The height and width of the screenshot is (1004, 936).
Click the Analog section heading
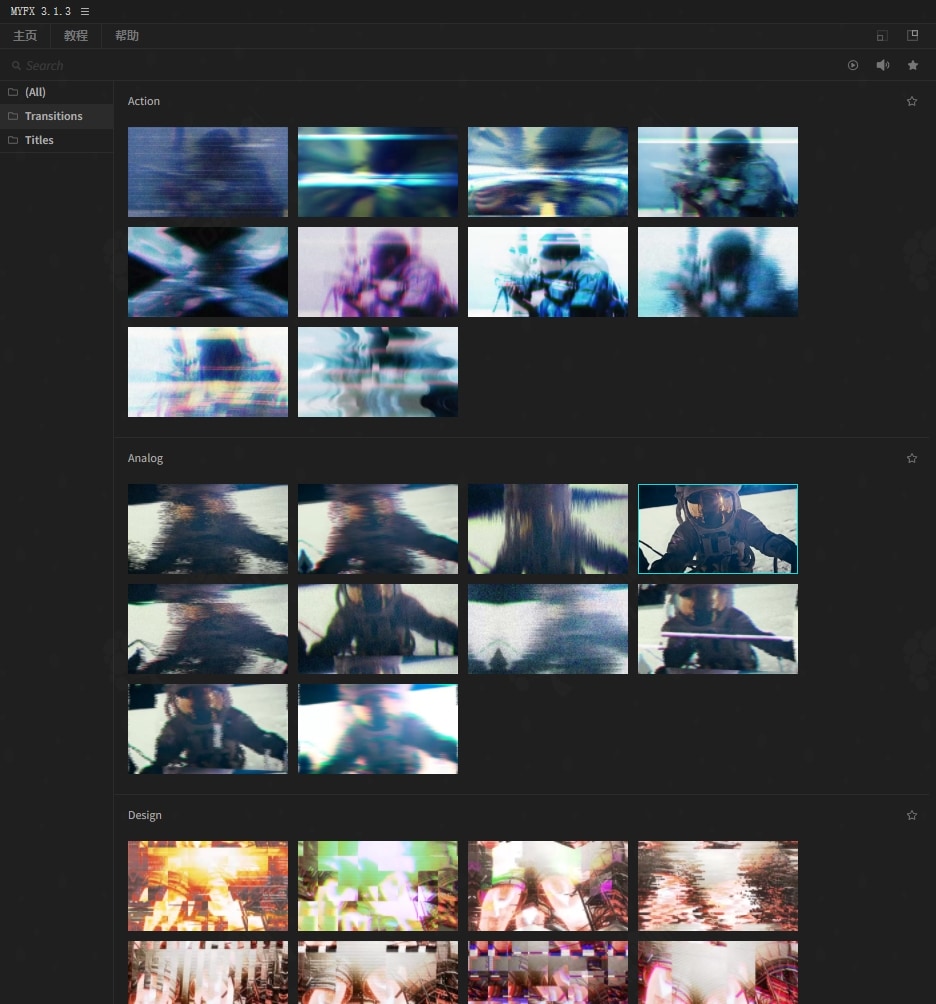click(145, 458)
